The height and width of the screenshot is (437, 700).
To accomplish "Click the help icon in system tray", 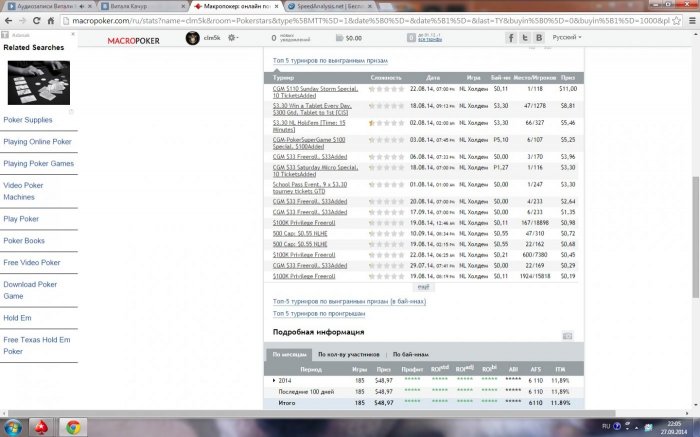I will tap(617, 426).
